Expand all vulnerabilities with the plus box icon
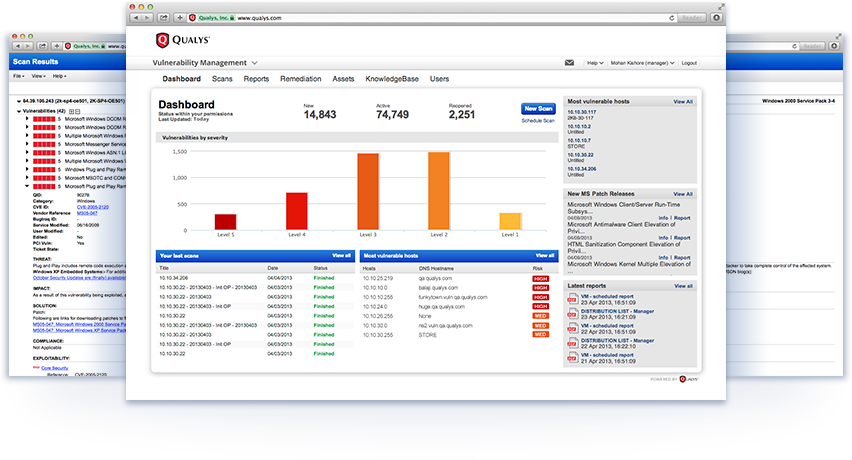 click(x=71, y=111)
